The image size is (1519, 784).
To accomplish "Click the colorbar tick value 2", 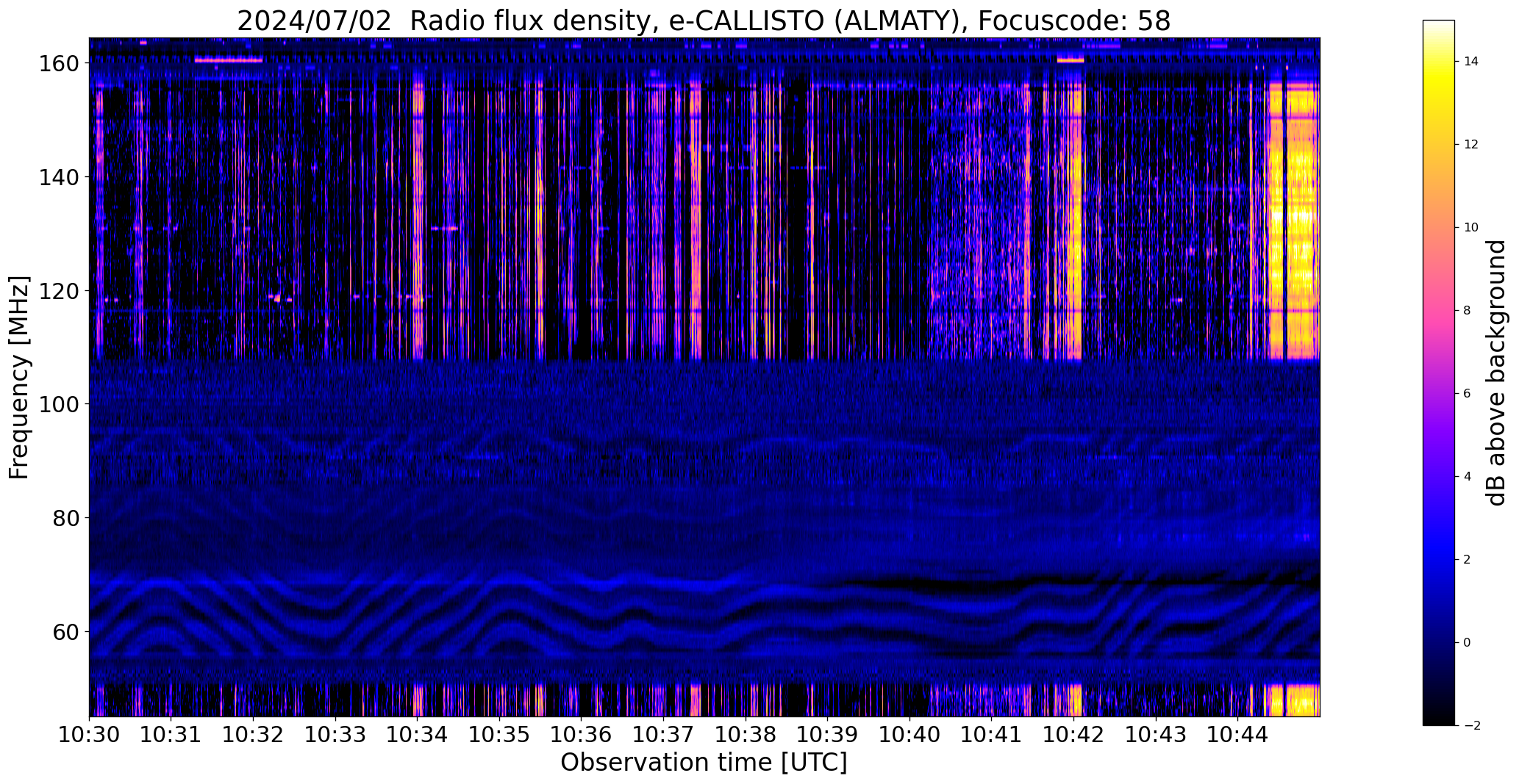I will point(1467,560).
